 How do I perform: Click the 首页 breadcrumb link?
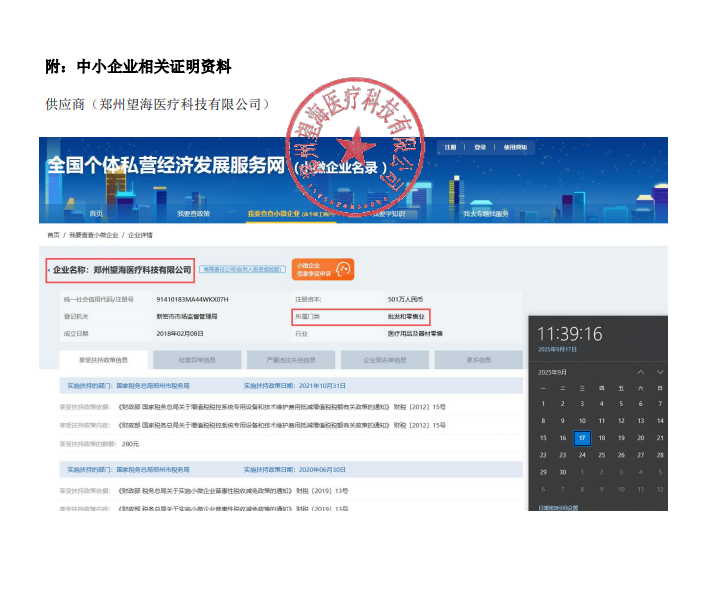click(53, 235)
